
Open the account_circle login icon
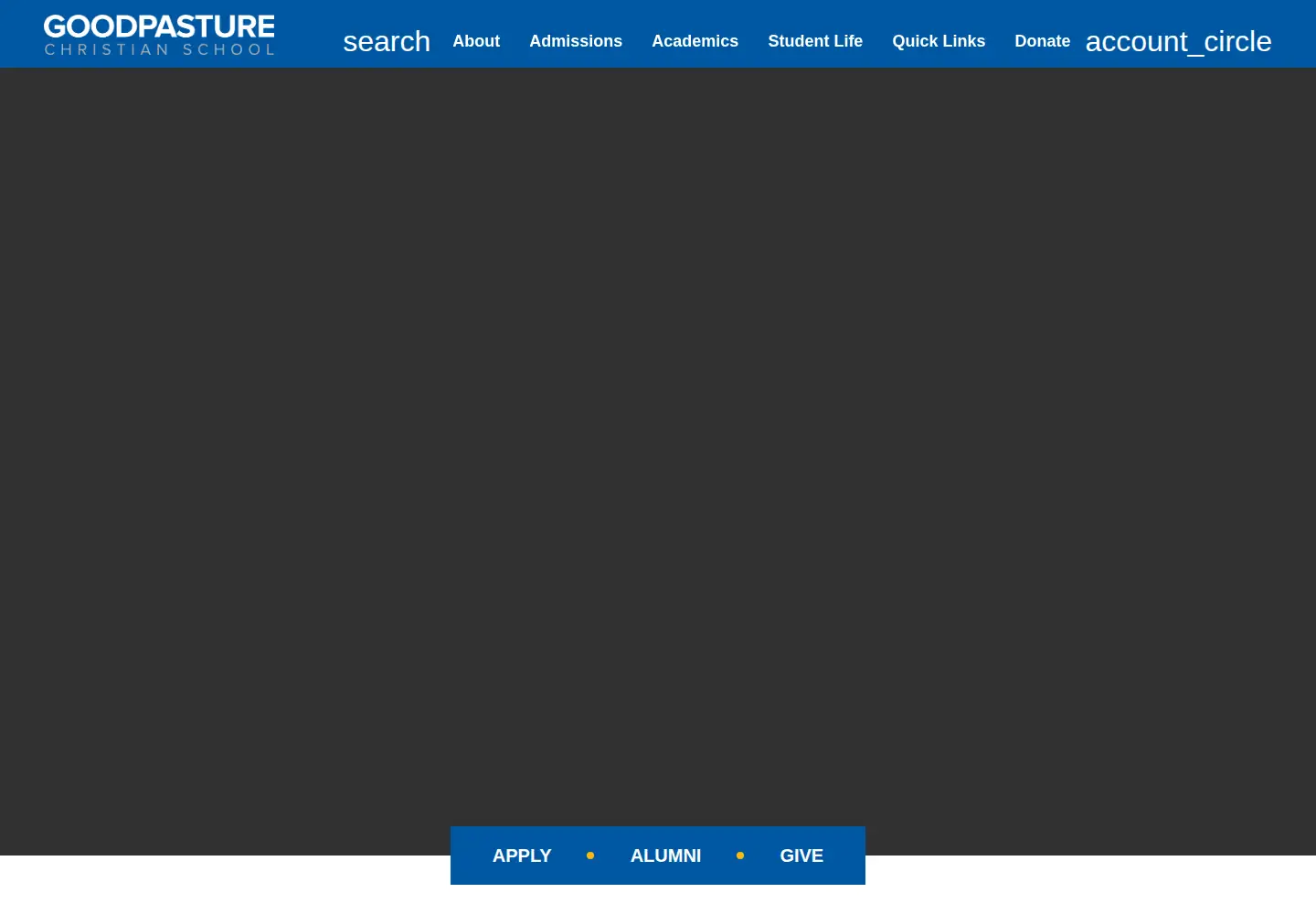point(1178,41)
